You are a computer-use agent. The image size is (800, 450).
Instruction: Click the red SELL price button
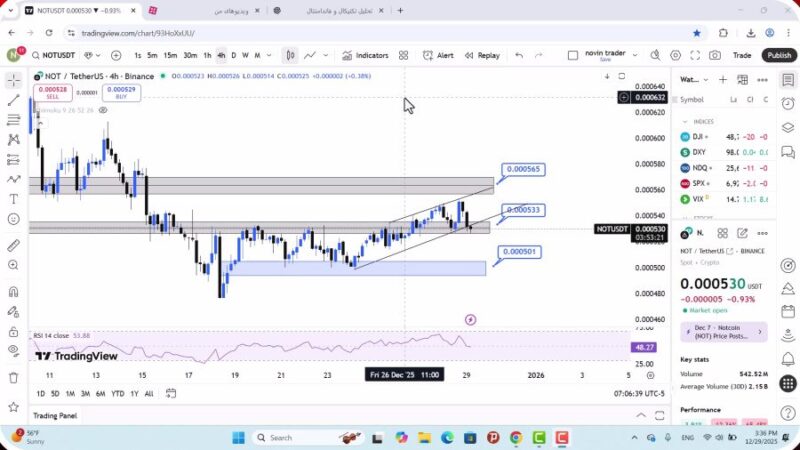coord(52,92)
